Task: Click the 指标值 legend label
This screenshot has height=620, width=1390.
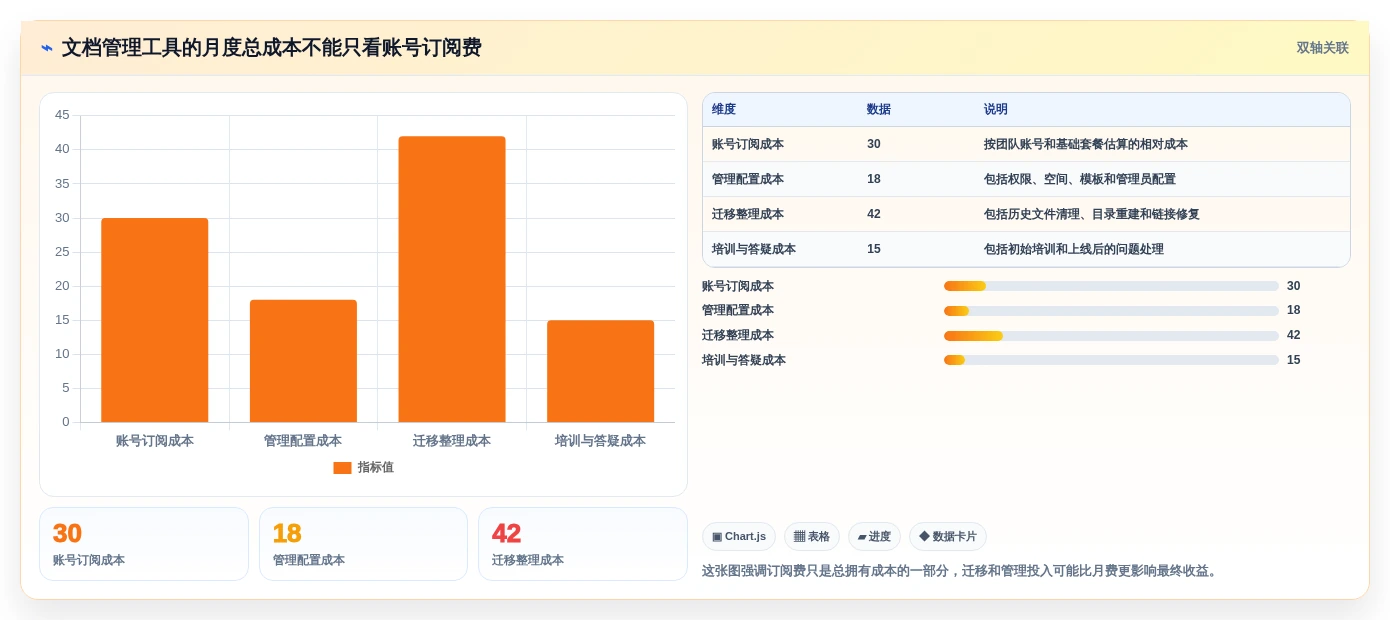Action: (376, 468)
